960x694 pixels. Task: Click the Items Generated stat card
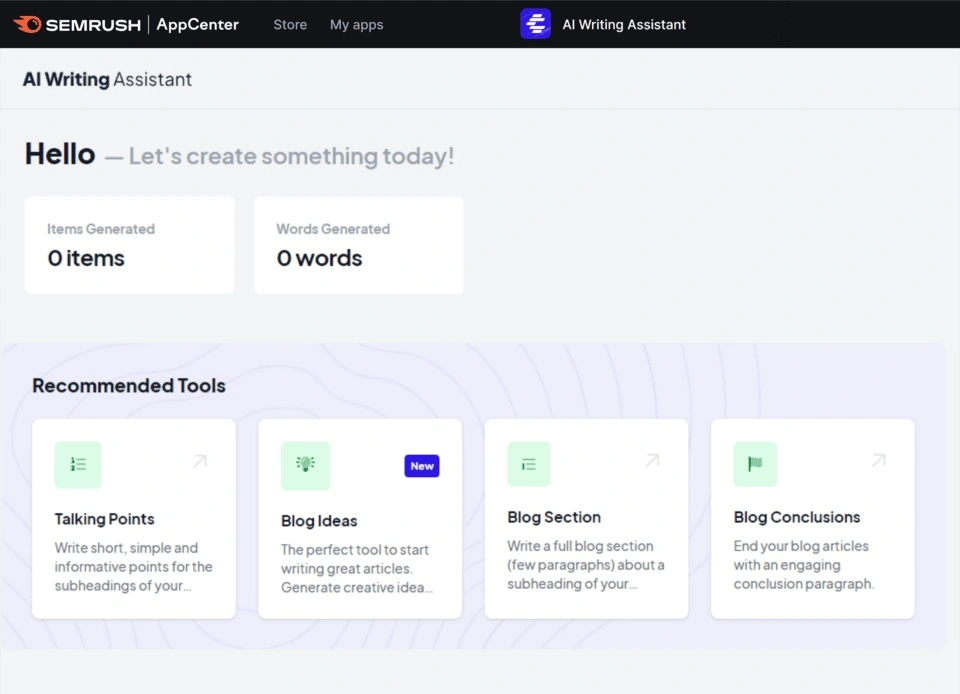coord(129,245)
